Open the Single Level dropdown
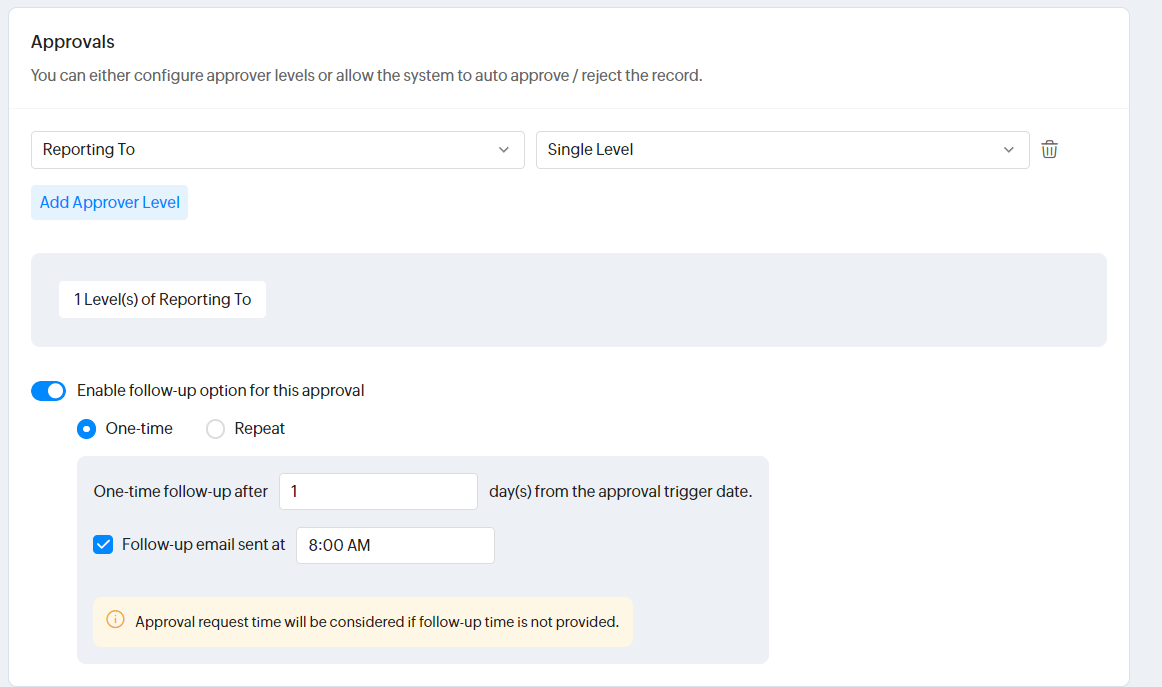The width and height of the screenshot is (1162, 687). pyautogui.click(x=770, y=150)
